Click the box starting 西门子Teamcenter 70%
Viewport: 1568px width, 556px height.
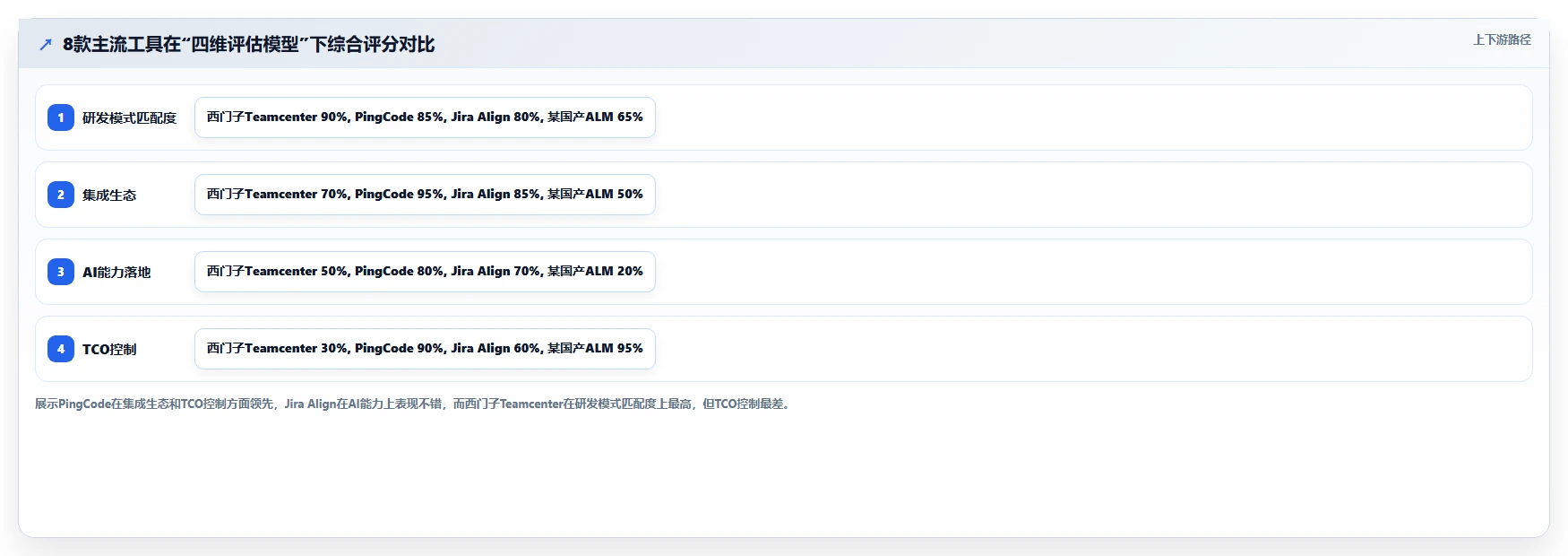tap(425, 195)
